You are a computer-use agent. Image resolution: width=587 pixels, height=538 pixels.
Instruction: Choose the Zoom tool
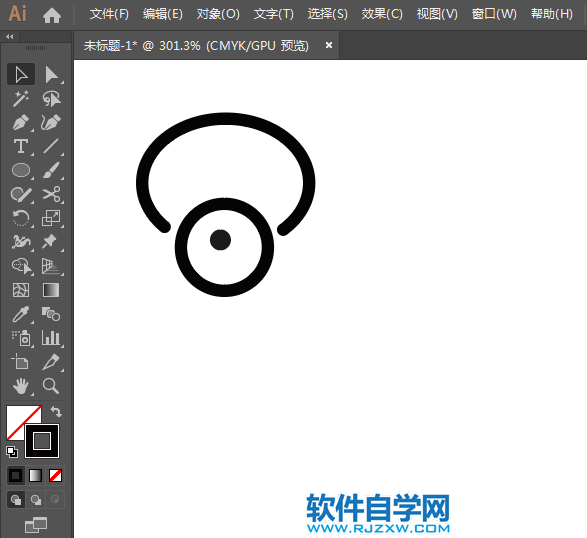51,386
